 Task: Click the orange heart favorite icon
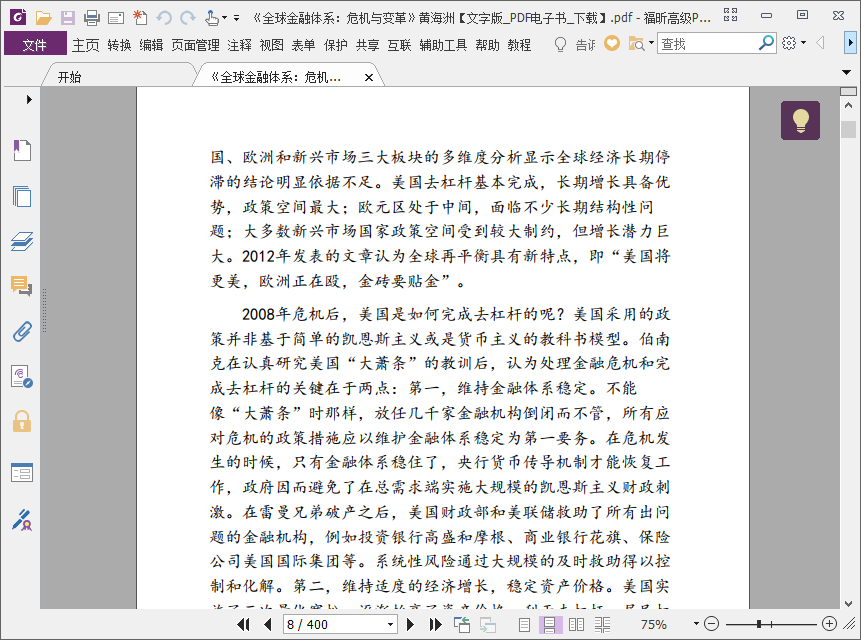tap(612, 43)
